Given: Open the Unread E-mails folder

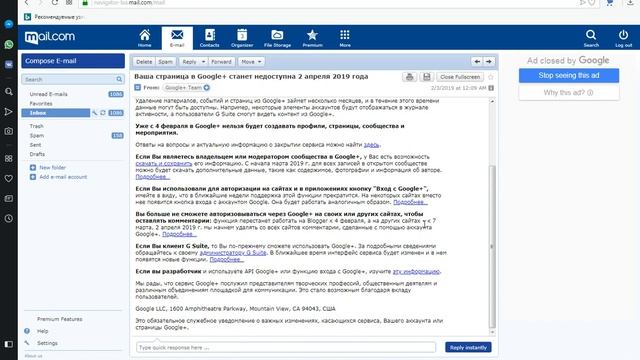Looking at the screenshot, I should (48, 94).
